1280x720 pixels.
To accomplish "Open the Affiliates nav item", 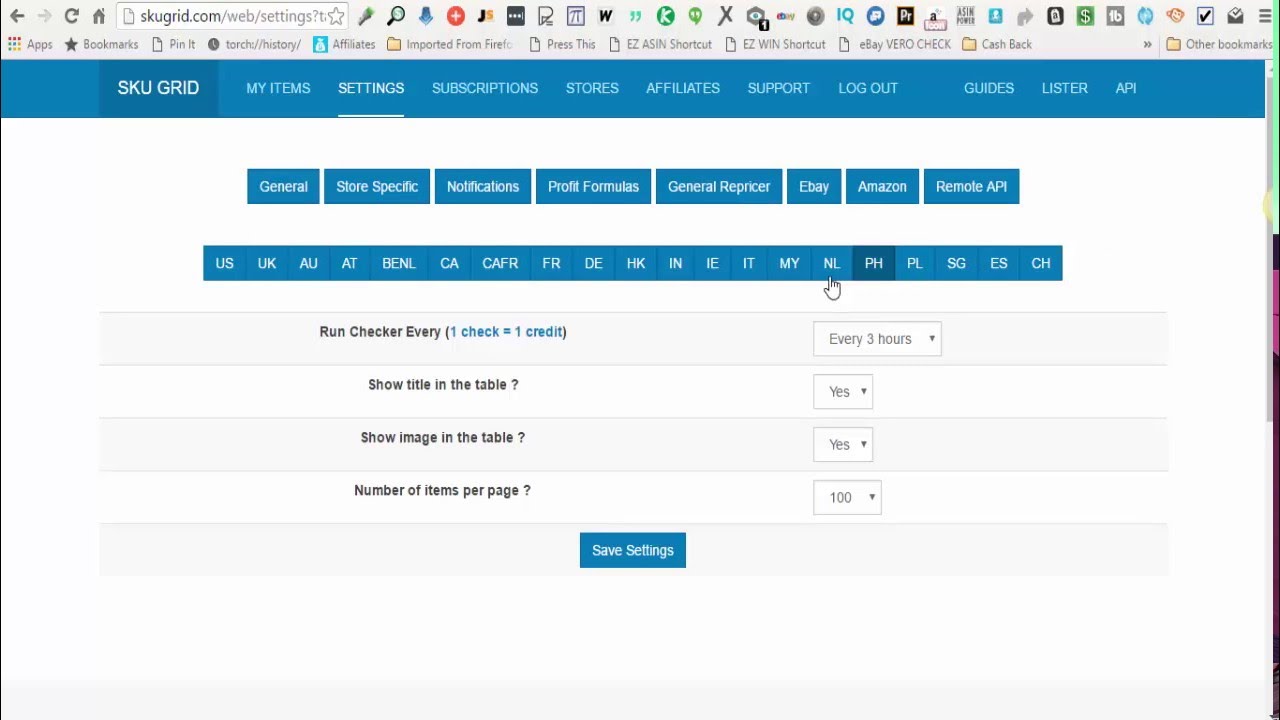I will click(x=683, y=88).
